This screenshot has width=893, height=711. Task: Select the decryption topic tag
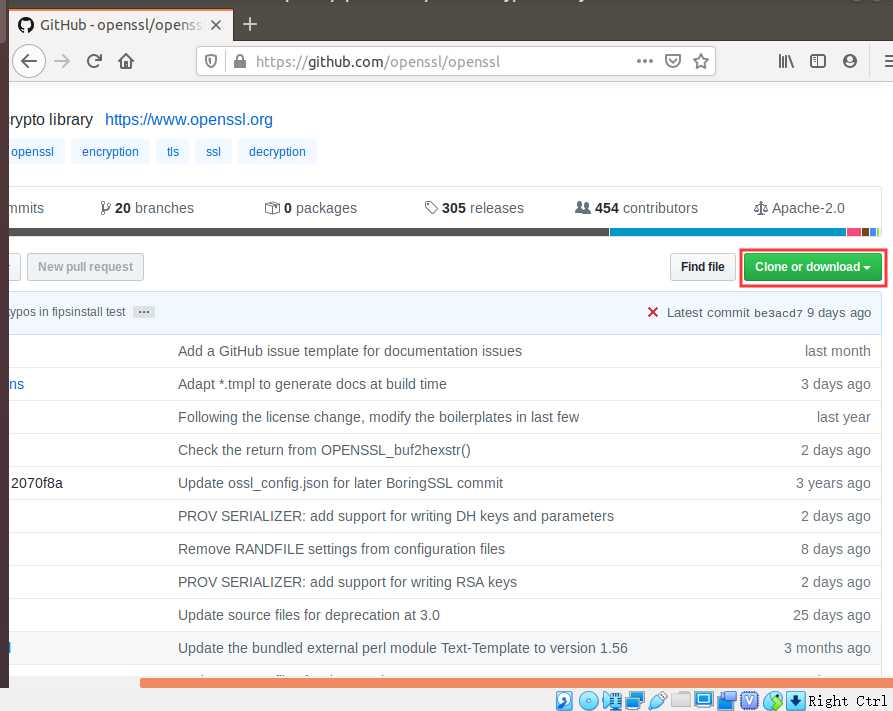tap(277, 152)
